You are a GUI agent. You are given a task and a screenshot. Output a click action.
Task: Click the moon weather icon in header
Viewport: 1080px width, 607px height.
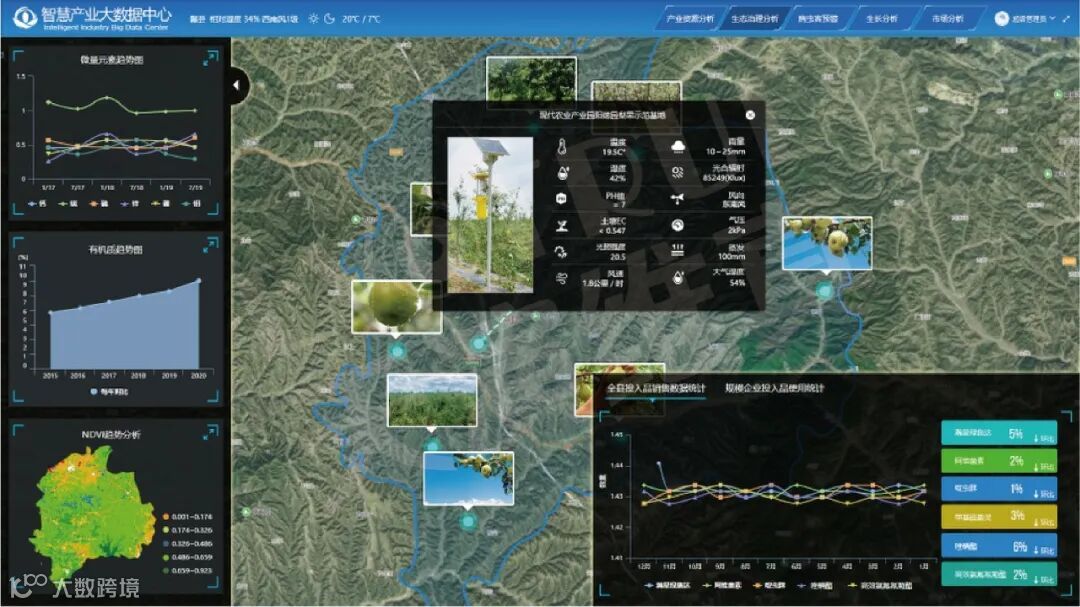pyautogui.click(x=330, y=19)
